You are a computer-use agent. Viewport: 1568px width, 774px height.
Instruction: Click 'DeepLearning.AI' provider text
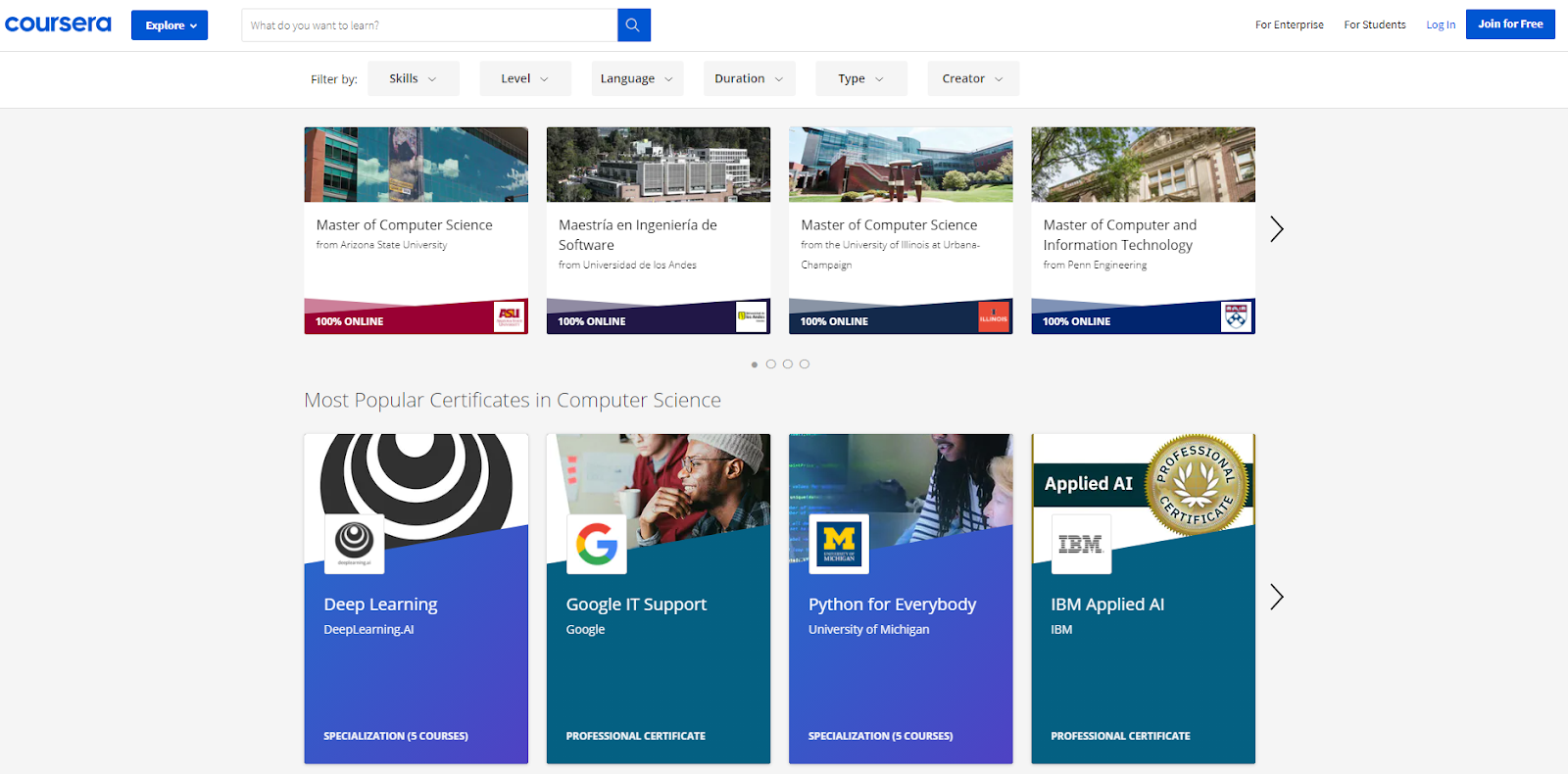(x=369, y=630)
